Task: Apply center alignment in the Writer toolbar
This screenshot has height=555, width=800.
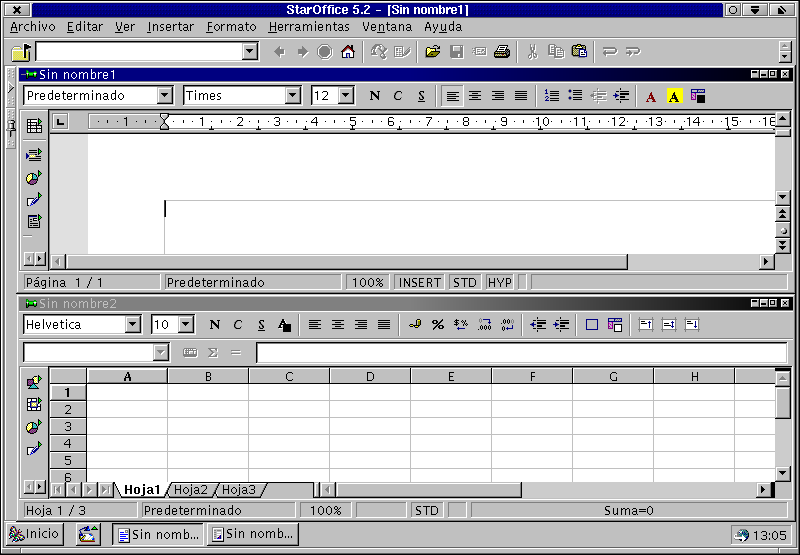Action: pos(475,96)
